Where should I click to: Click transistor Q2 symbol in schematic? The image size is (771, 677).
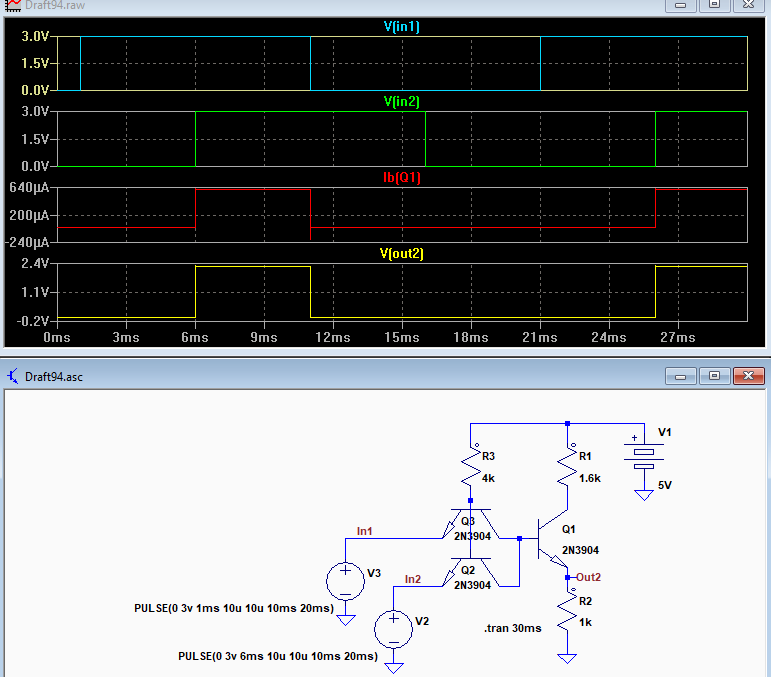click(x=471, y=572)
